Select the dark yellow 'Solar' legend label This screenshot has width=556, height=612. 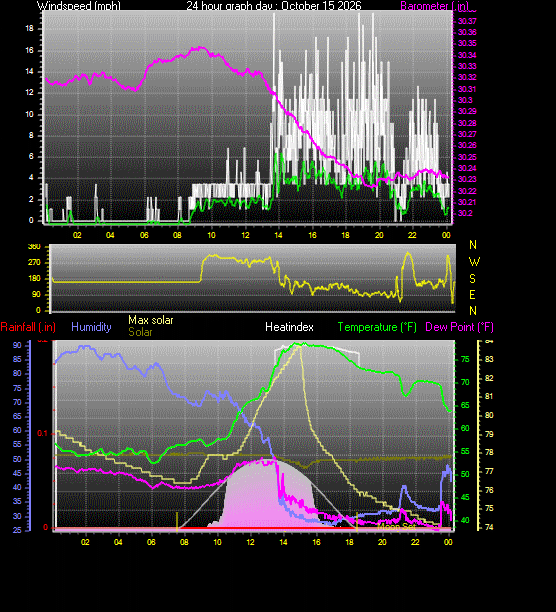pos(140,332)
